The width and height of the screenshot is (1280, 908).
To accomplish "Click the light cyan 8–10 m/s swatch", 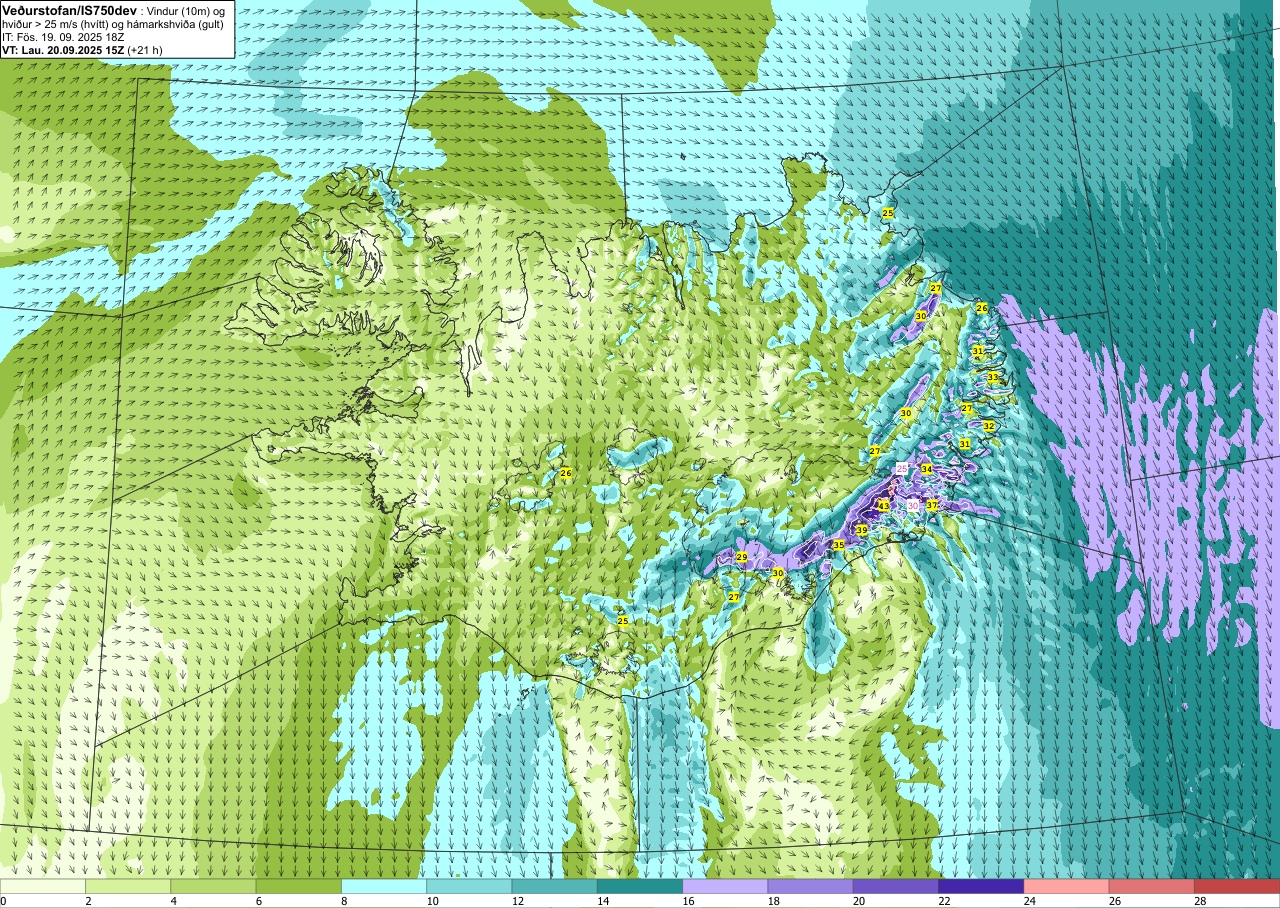I will pyautogui.click(x=384, y=886).
